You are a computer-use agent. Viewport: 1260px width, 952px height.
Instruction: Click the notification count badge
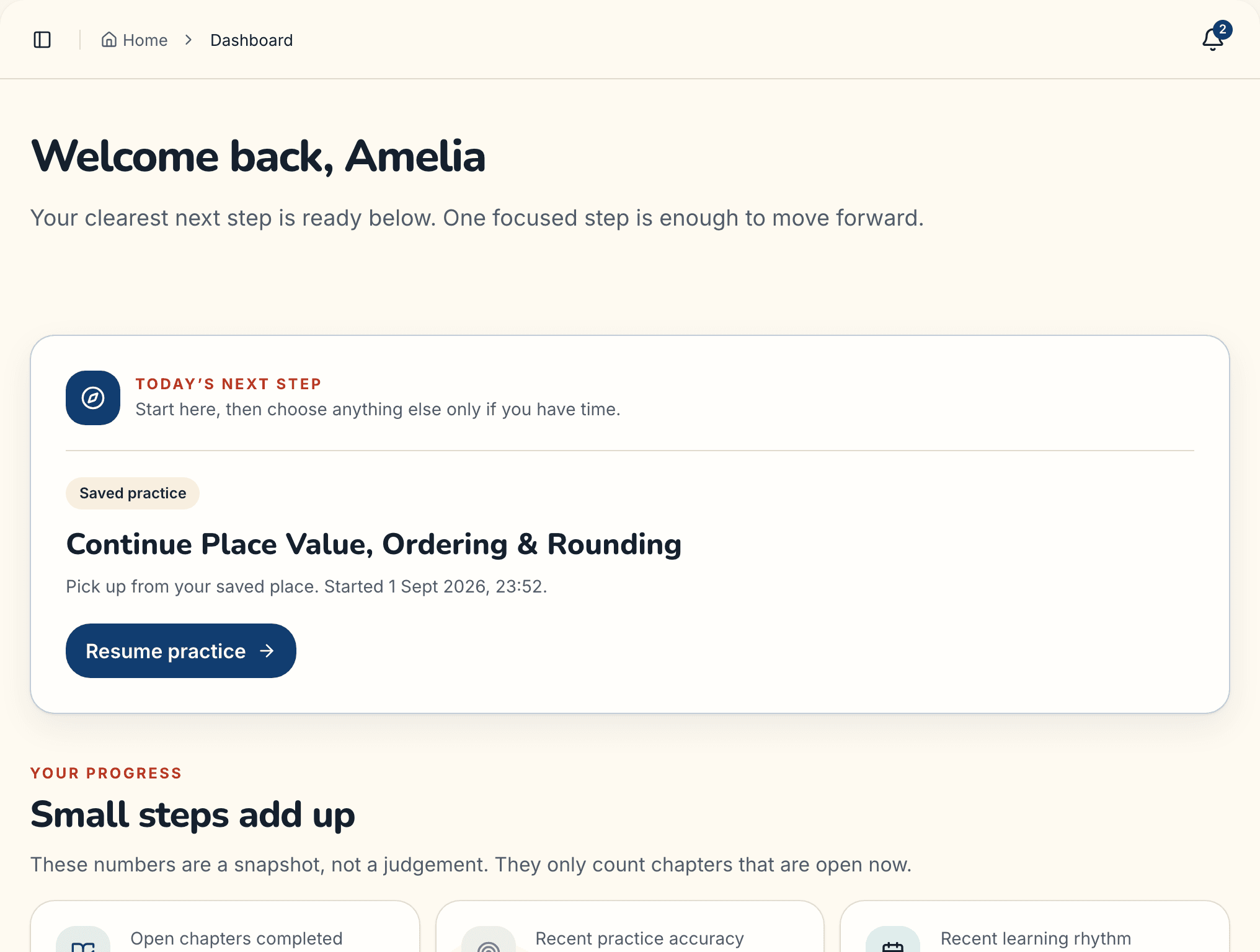(1223, 29)
